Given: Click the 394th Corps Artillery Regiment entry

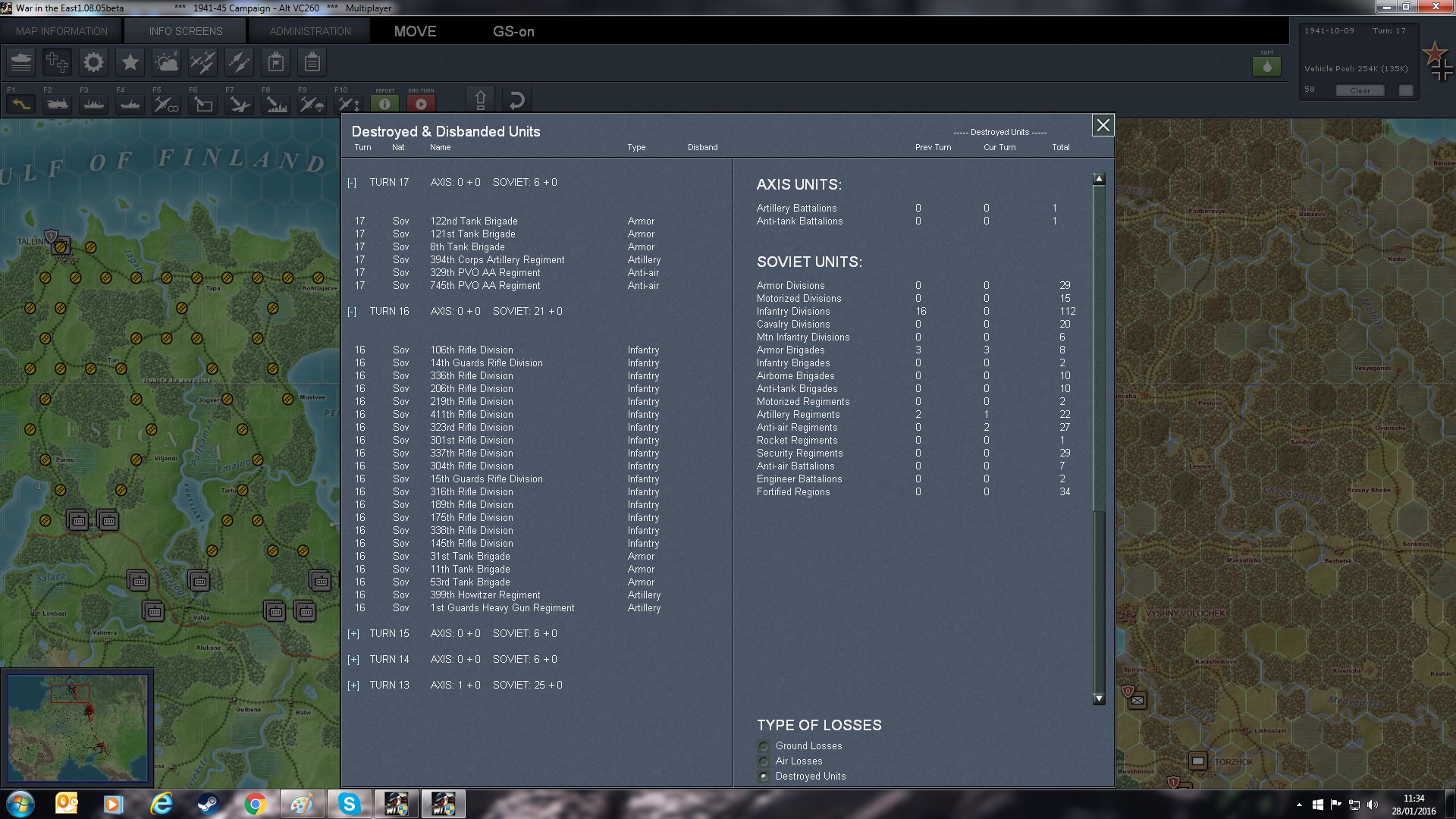Looking at the screenshot, I should point(497,260).
